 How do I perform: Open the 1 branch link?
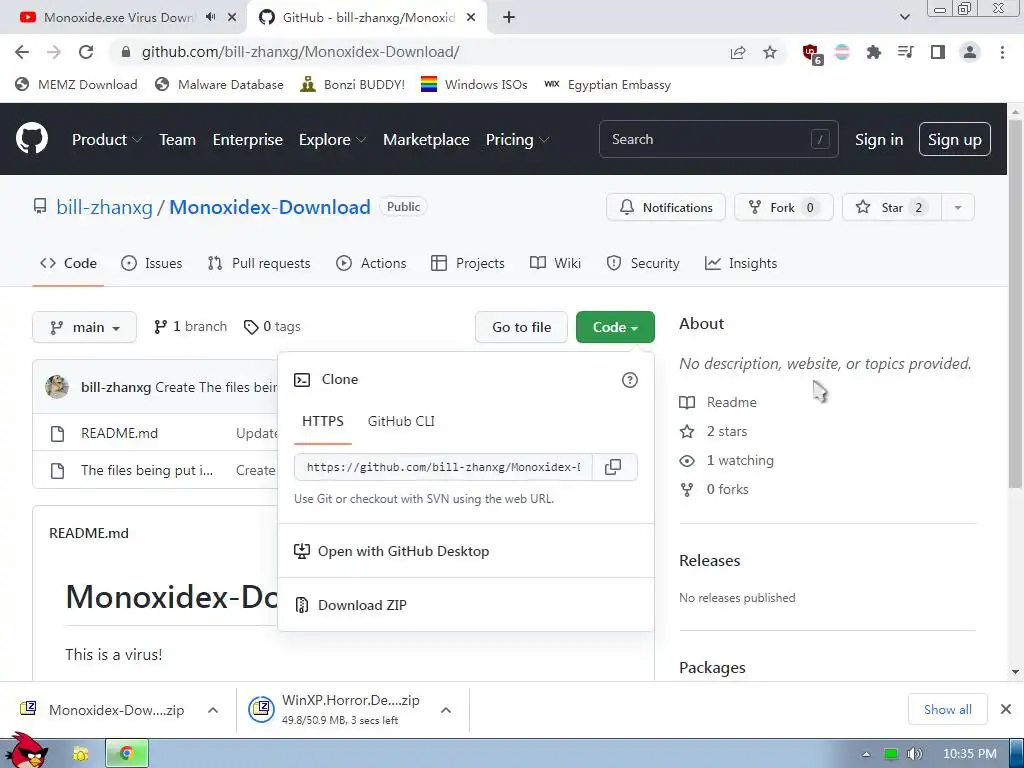click(x=190, y=327)
